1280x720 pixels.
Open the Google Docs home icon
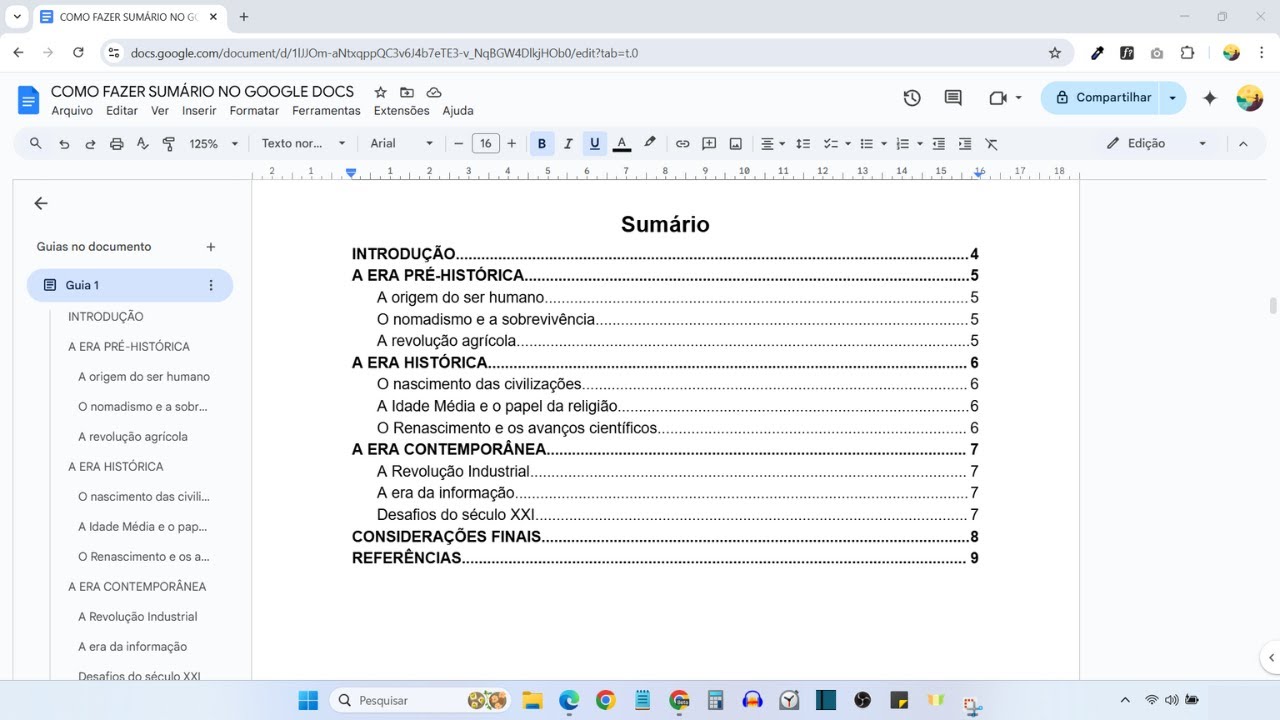pos(28,100)
